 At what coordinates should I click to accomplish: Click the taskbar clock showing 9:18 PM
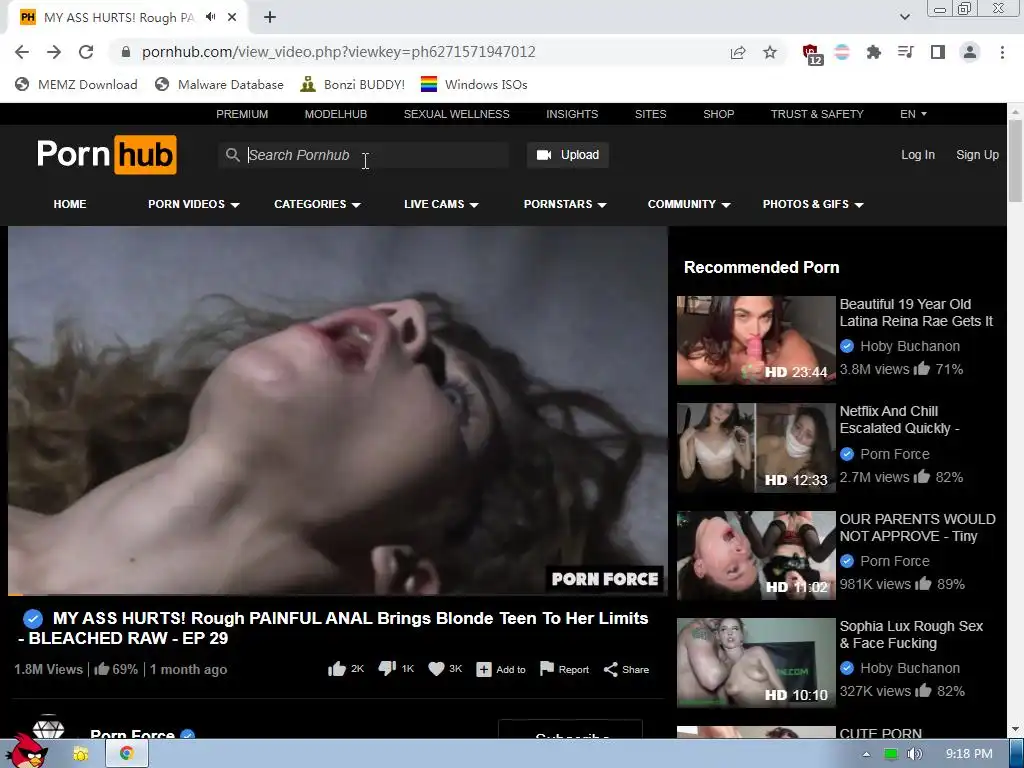click(x=969, y=754)
